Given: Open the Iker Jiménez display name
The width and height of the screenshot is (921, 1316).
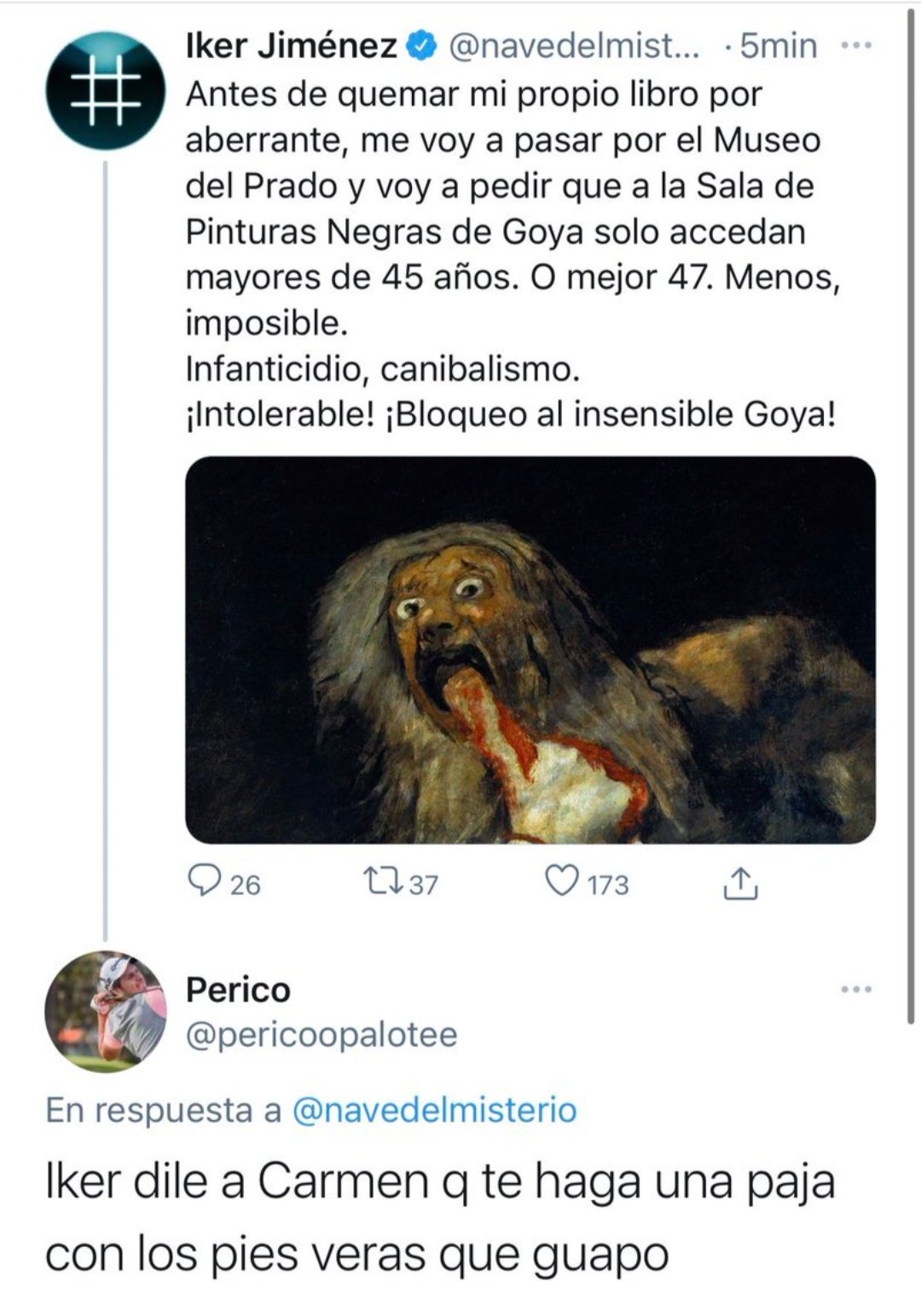Looking at the screenshot, I should click(291, 46).
